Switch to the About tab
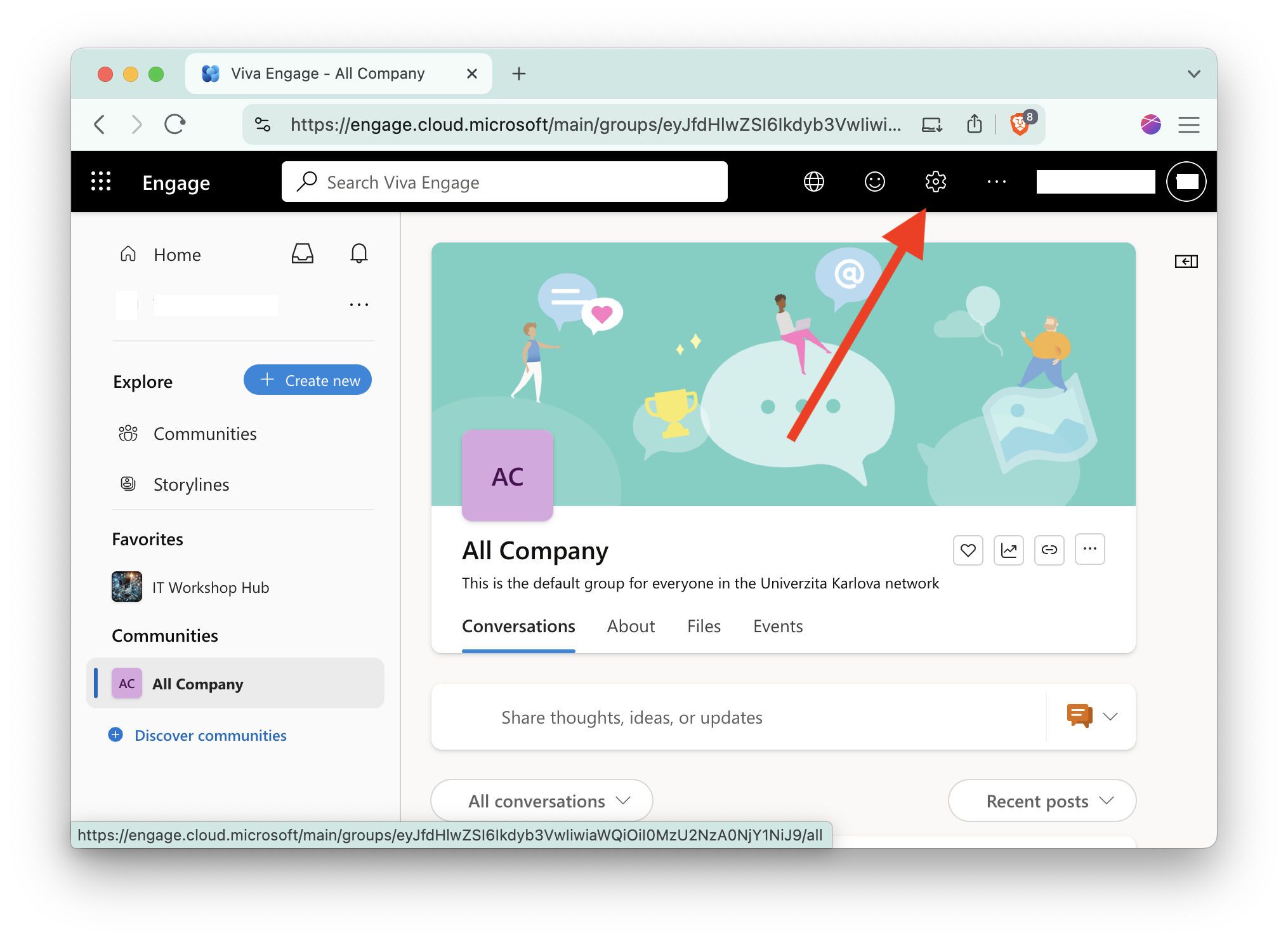Viewport: 1288px width, 942px height. [631, 627]
